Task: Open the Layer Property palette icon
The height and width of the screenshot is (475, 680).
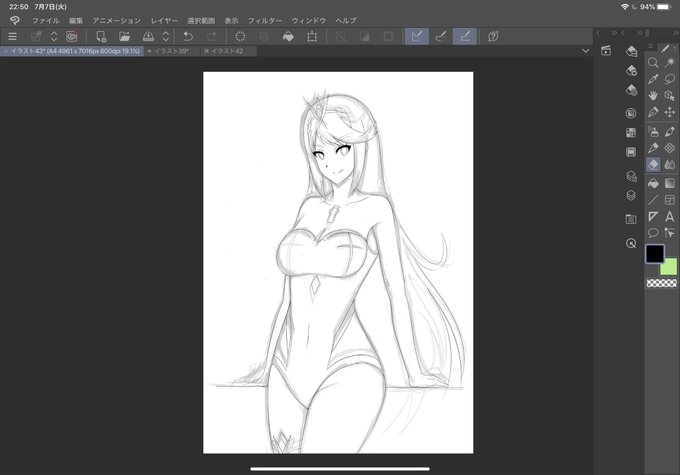Action: click(631, 176)
